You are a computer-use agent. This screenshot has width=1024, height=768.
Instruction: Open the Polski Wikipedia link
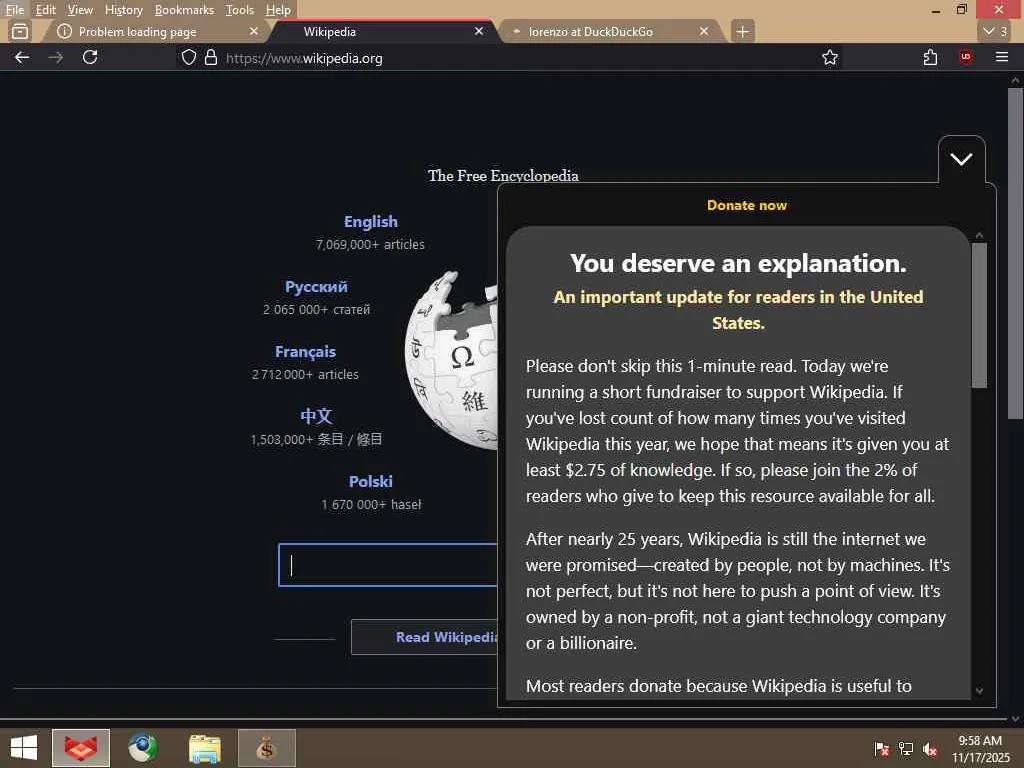click(370, 481)
